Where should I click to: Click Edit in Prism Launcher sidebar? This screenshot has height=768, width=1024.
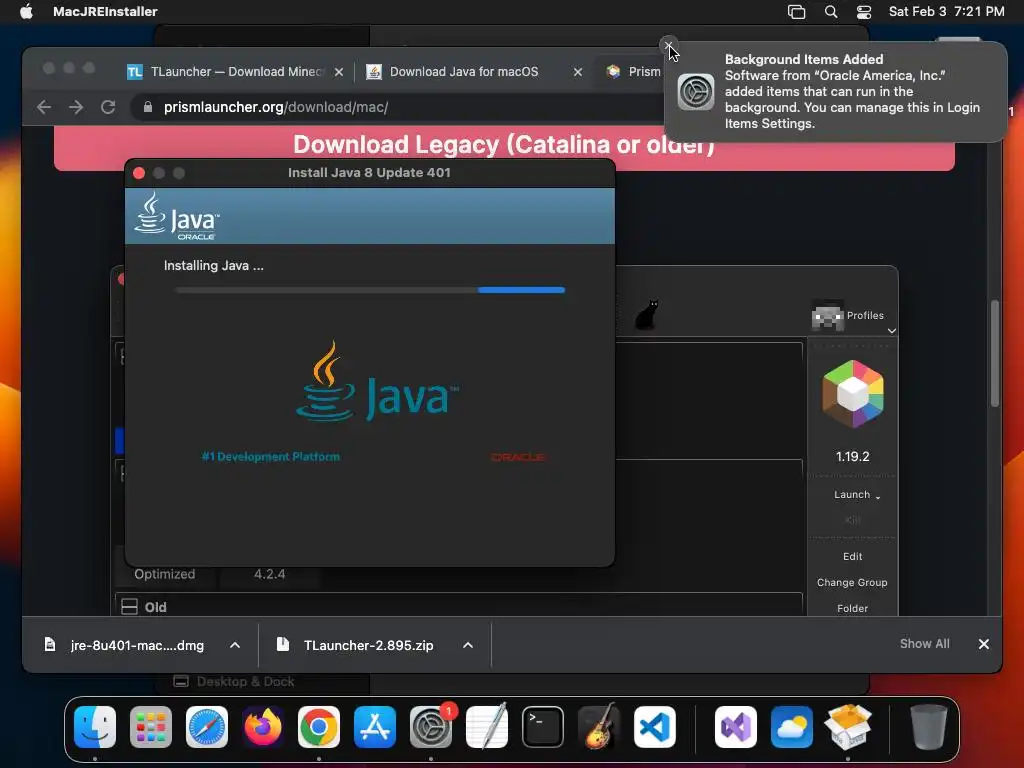pyautogui.click(x=852, y=556)
